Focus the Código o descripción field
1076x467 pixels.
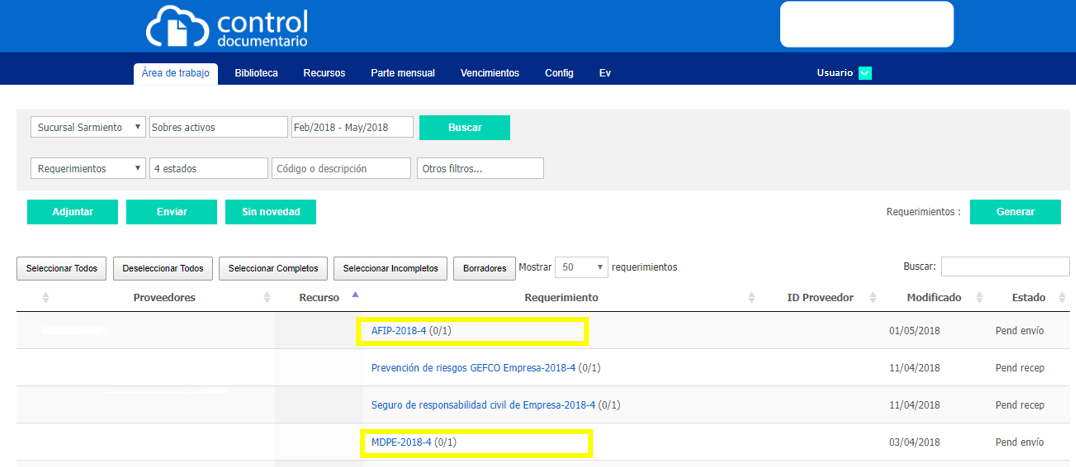pos(341,169)
